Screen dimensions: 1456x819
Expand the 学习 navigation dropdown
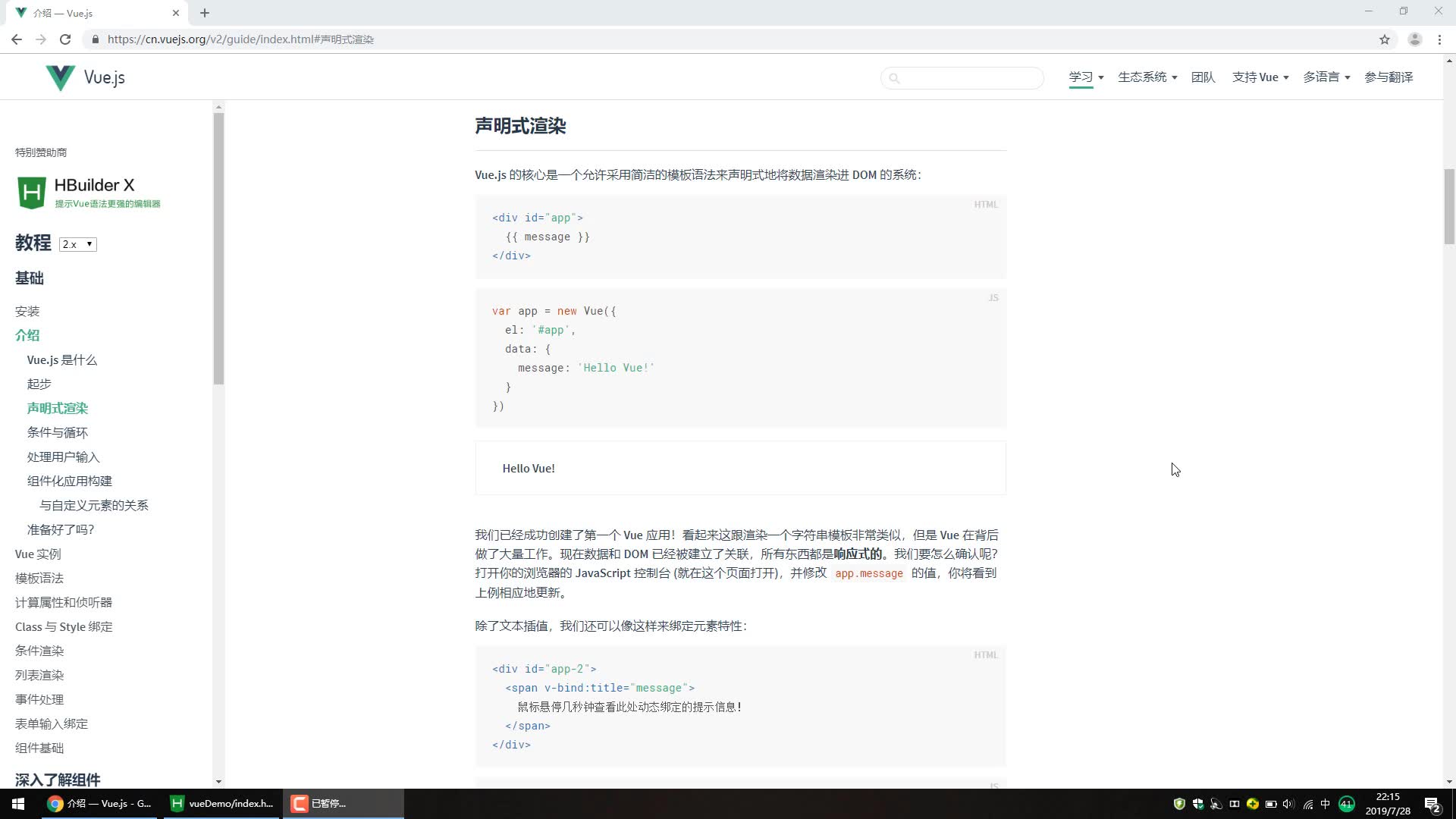1086,77
